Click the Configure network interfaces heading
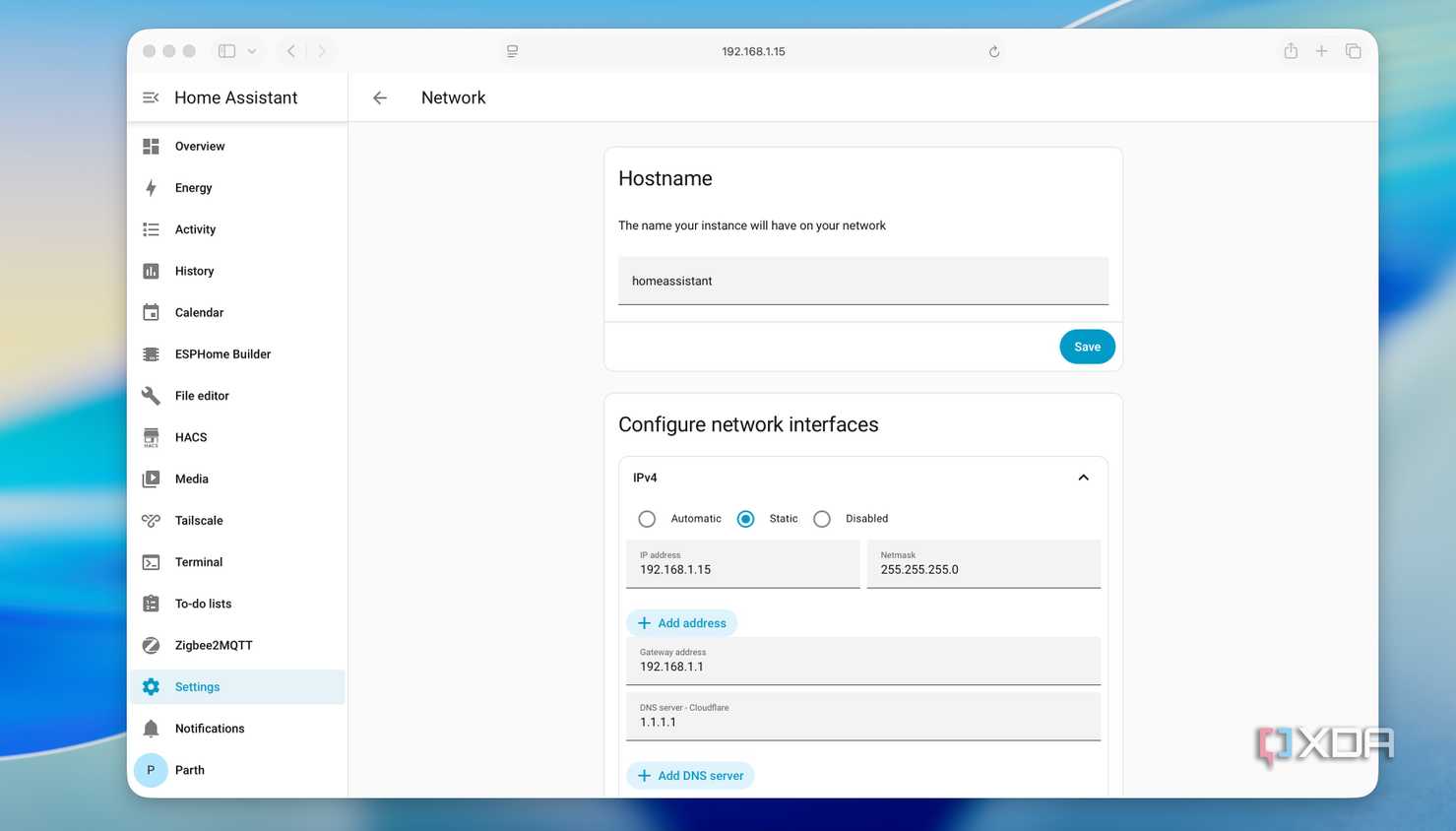This screenshot has width=1456, height=831. point(748,424)
